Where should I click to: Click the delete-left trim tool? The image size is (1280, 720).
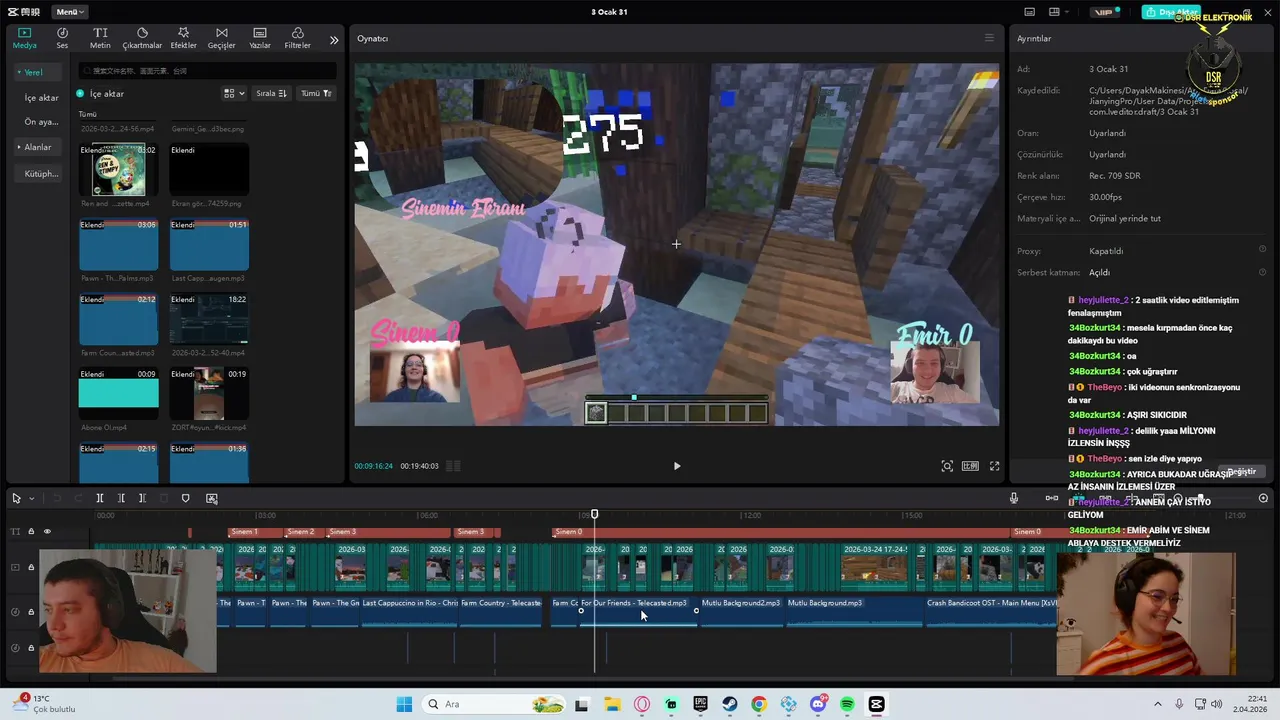[x=121, y=498]
